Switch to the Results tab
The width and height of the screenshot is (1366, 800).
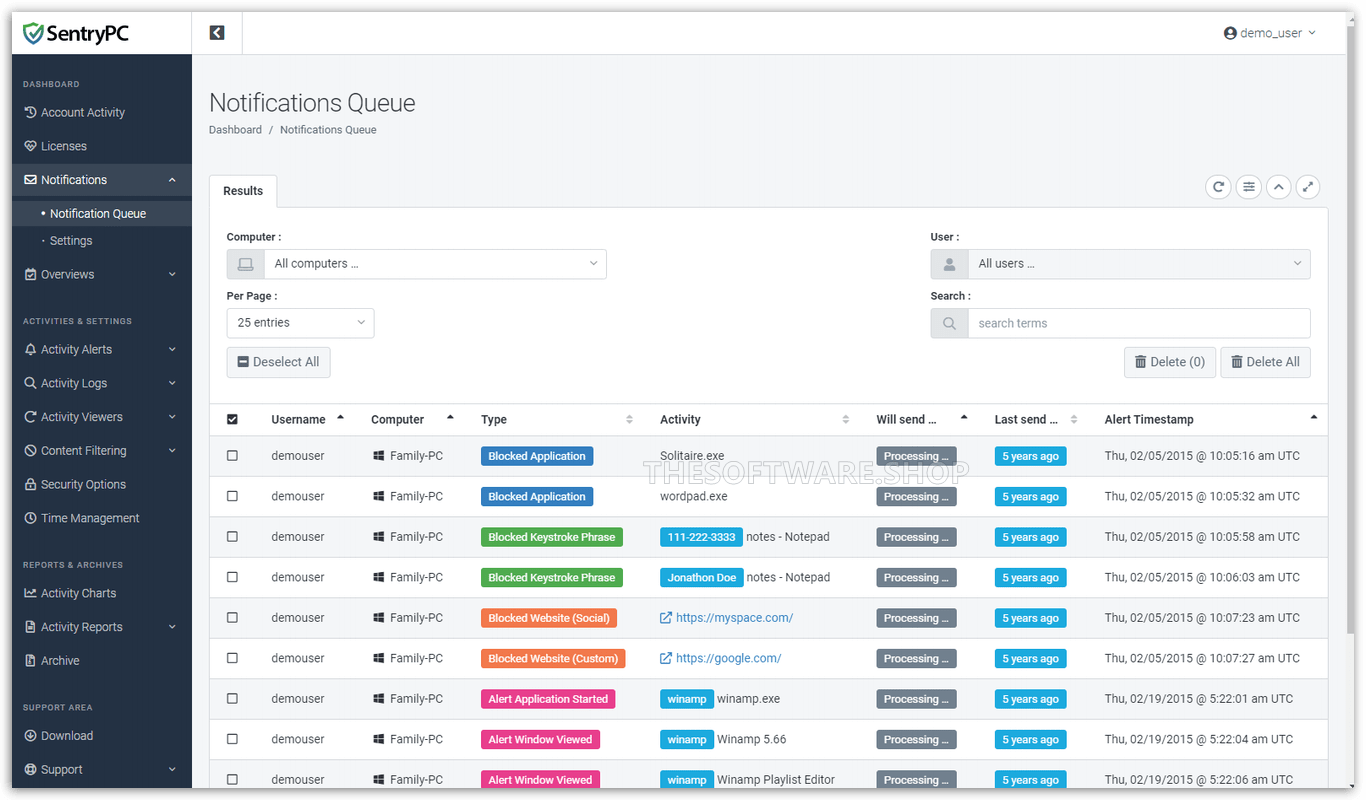(x=243, y=191)
